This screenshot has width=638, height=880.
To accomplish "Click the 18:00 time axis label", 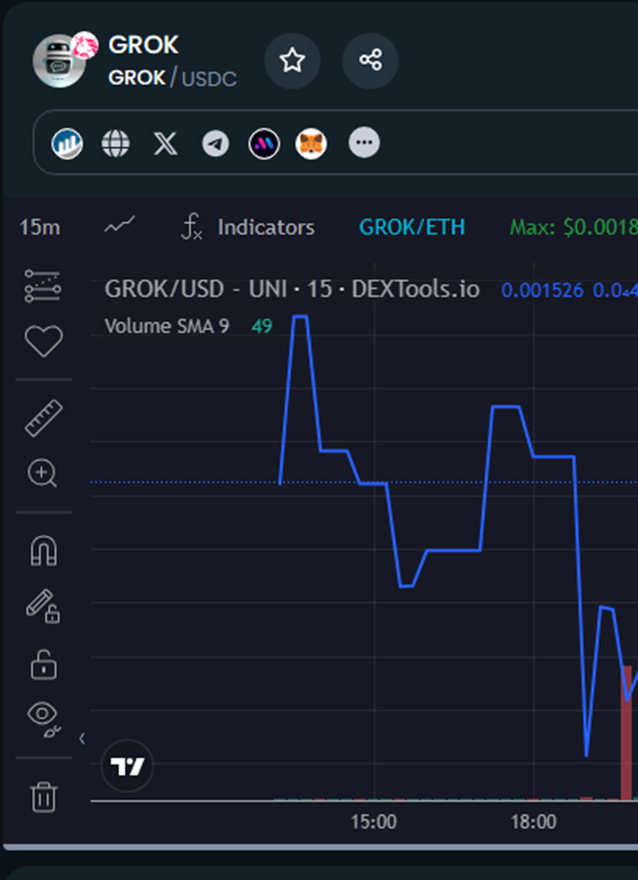I will pyautogui.click(x=534, y=822).
